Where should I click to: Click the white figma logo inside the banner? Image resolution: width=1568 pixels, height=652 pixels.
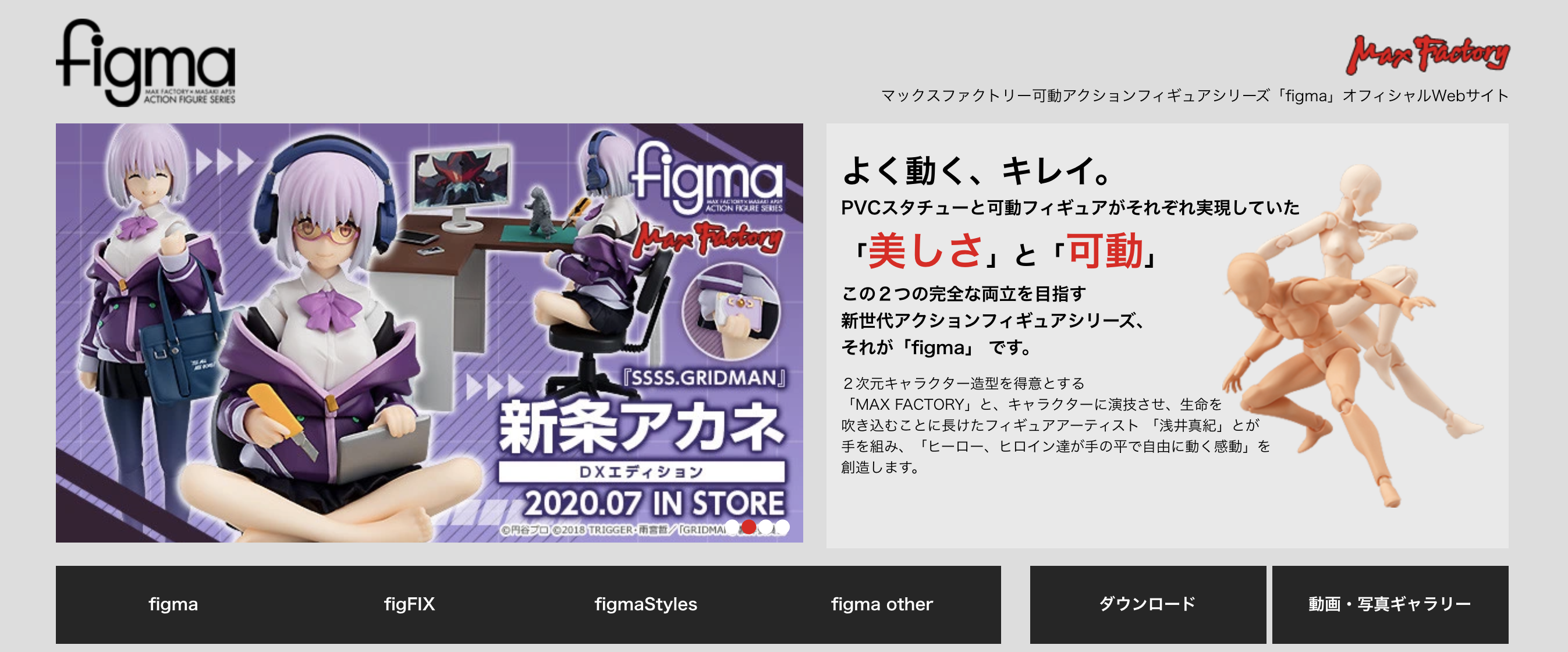coord(707,176)
